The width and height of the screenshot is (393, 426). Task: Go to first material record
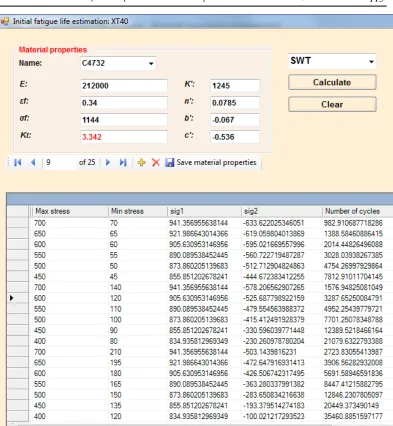point(18,162)
